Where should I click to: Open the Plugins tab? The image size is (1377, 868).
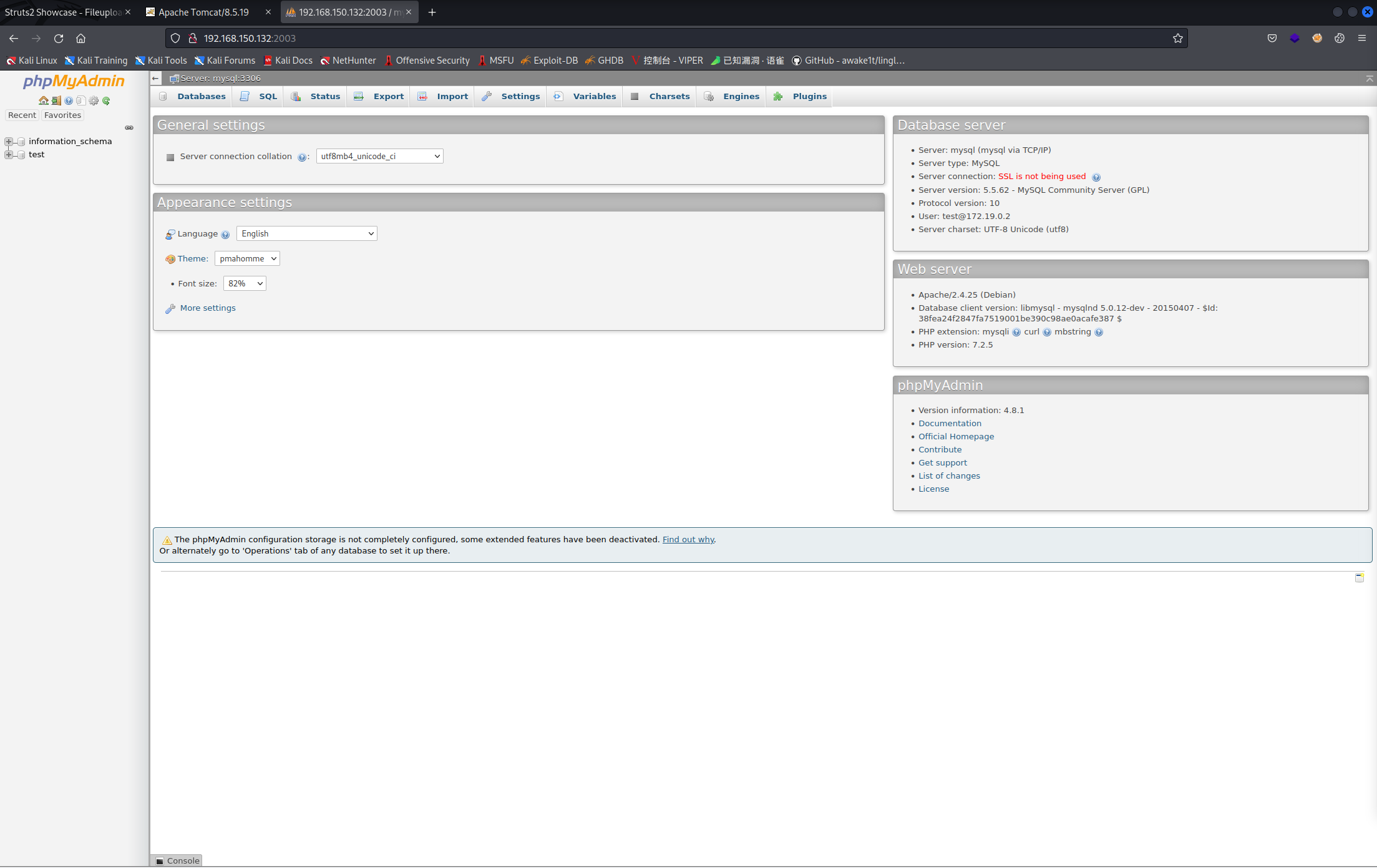(800, 97)
